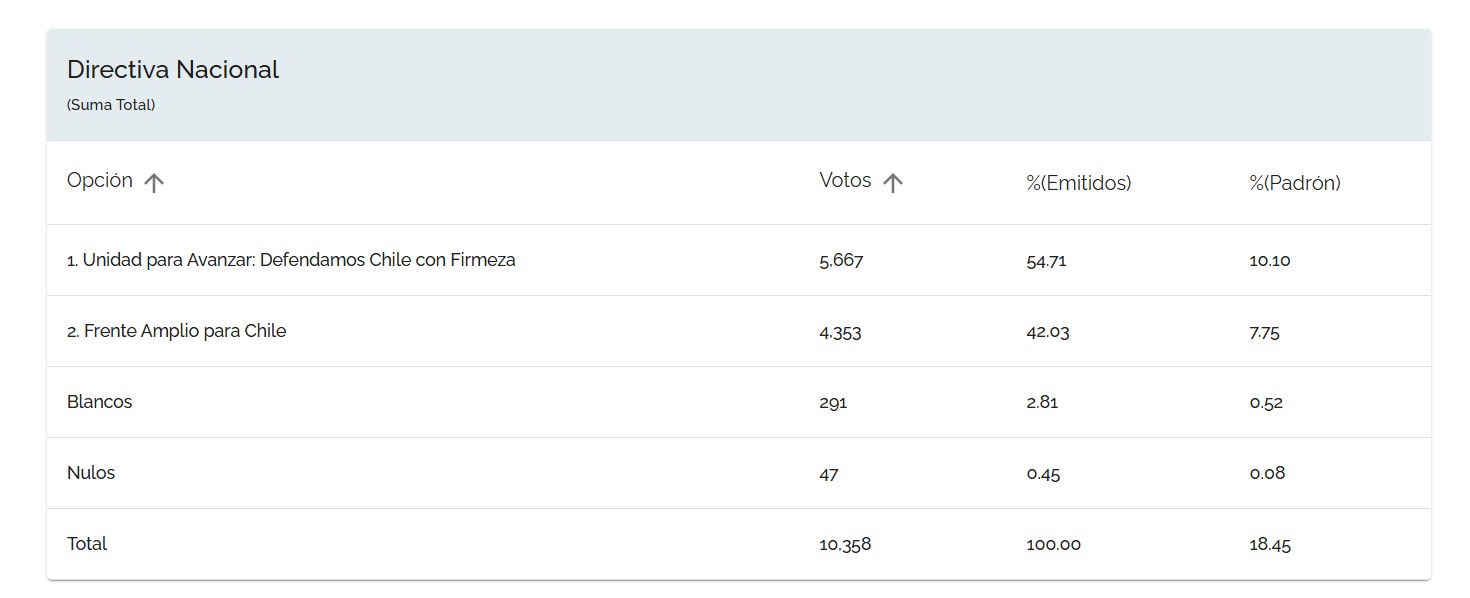This screenshot has height=598, width=1470.
Task: Click the 4,353 votes cell
Action: pyautogui.click(x=840, y=332)
